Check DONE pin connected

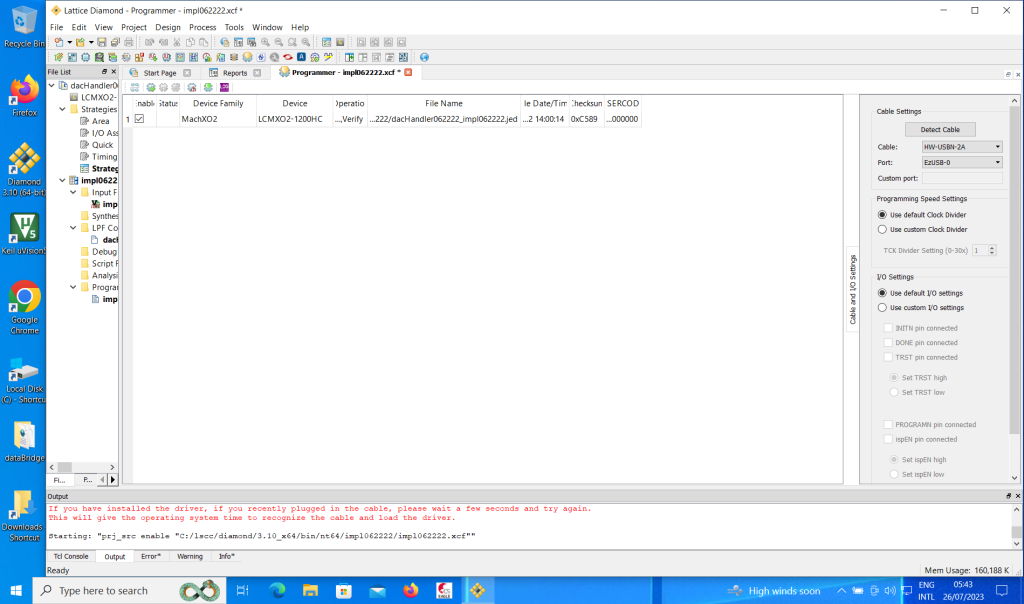(x=888, y=342)
